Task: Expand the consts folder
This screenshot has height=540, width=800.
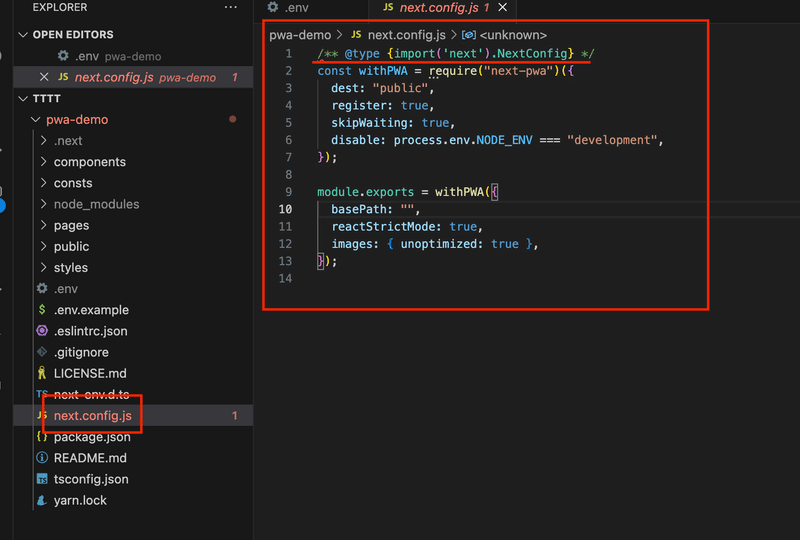Action: [x=44, y=183]
